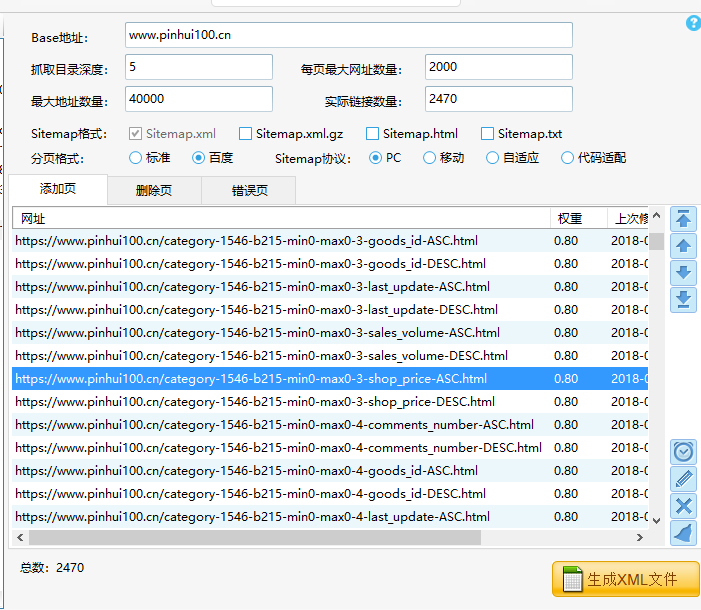Switch to the 删除页 tab
This screenshot has height=610, width=701.
pyautogui.click(x=153, y=190)
